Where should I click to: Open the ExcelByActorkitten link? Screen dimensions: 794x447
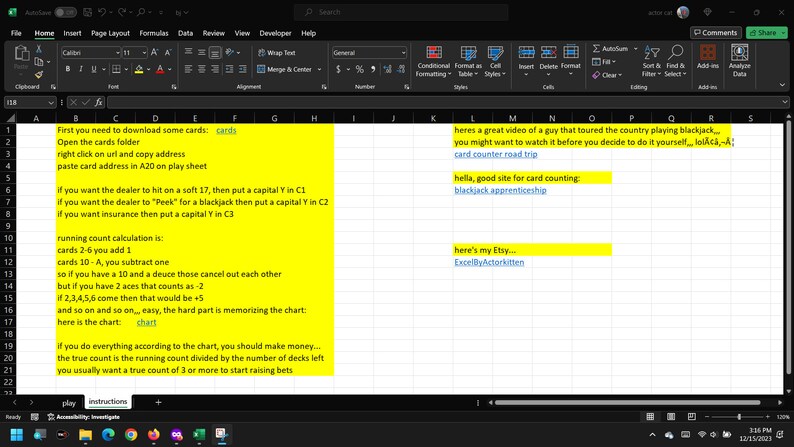click(x=489, y=262)
